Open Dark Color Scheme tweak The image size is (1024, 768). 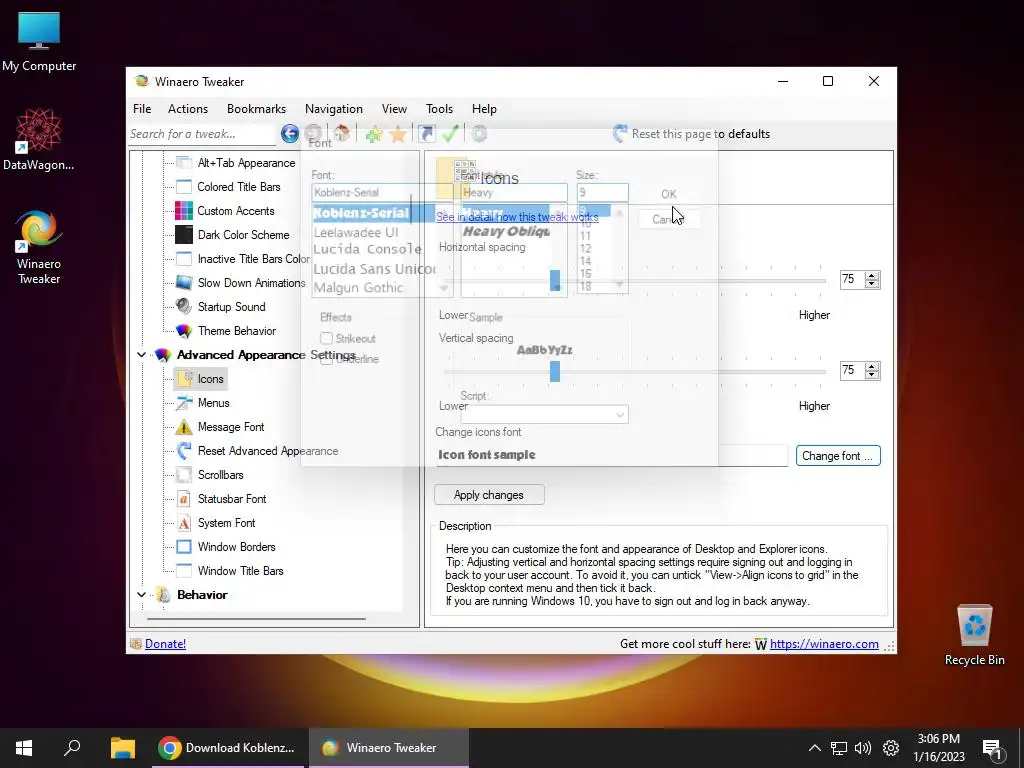[x=243, y=234]
